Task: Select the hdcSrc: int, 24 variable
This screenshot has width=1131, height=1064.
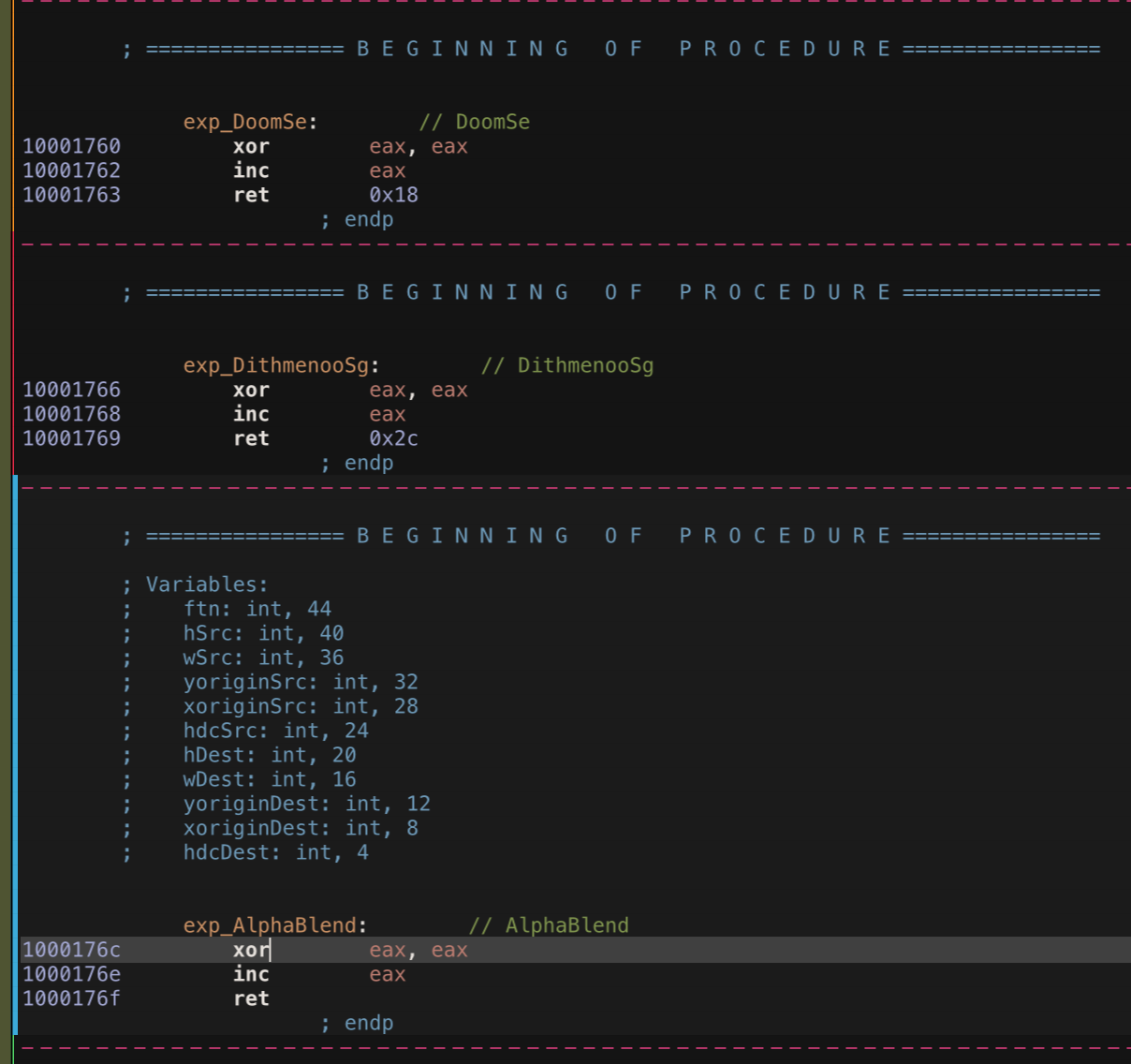Action: pyautogui.click(x=276, y=731)
